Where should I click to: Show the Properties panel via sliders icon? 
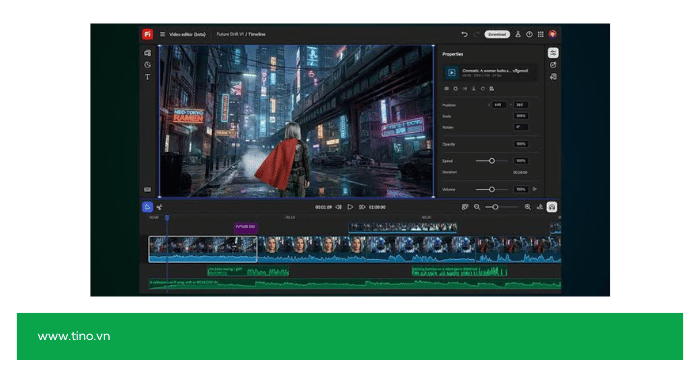553,53
